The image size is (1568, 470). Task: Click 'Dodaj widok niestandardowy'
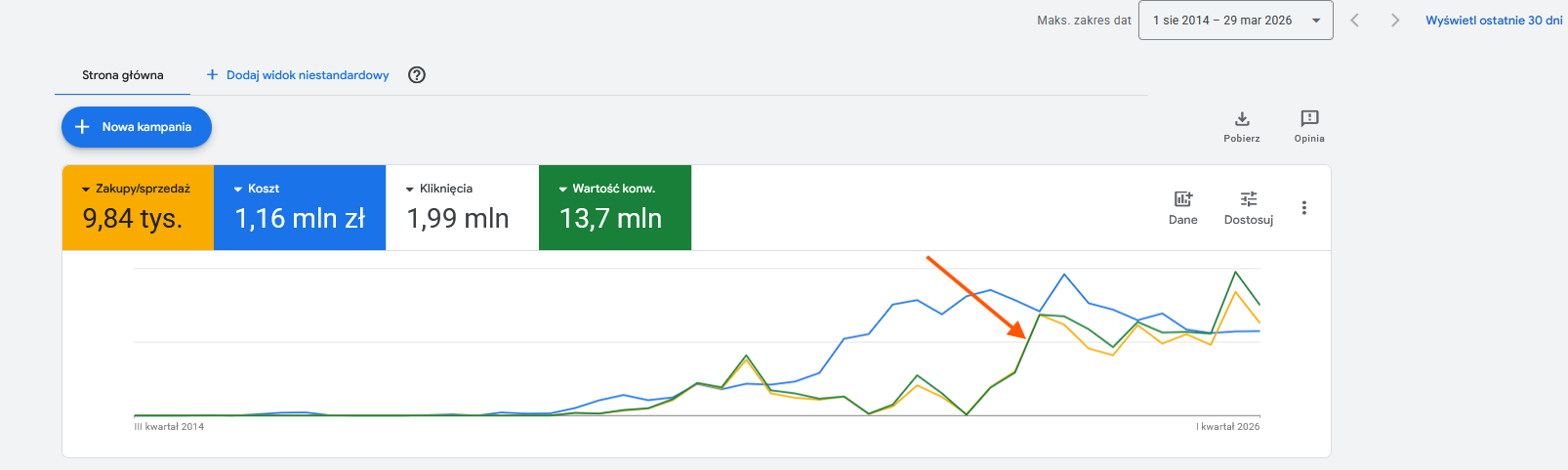coord(298,75)
